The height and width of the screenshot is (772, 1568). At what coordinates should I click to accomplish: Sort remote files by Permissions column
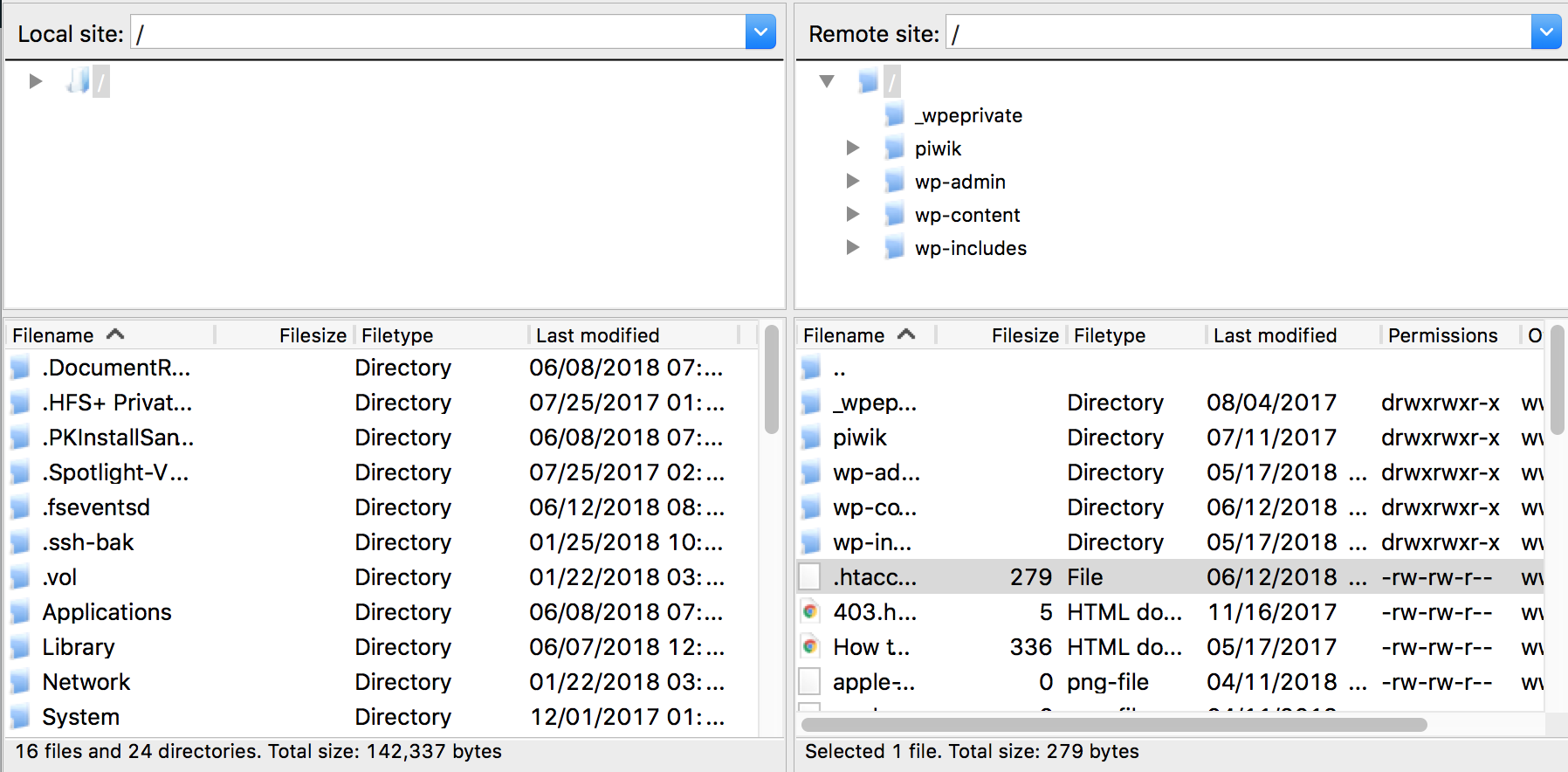(1442, 335)
